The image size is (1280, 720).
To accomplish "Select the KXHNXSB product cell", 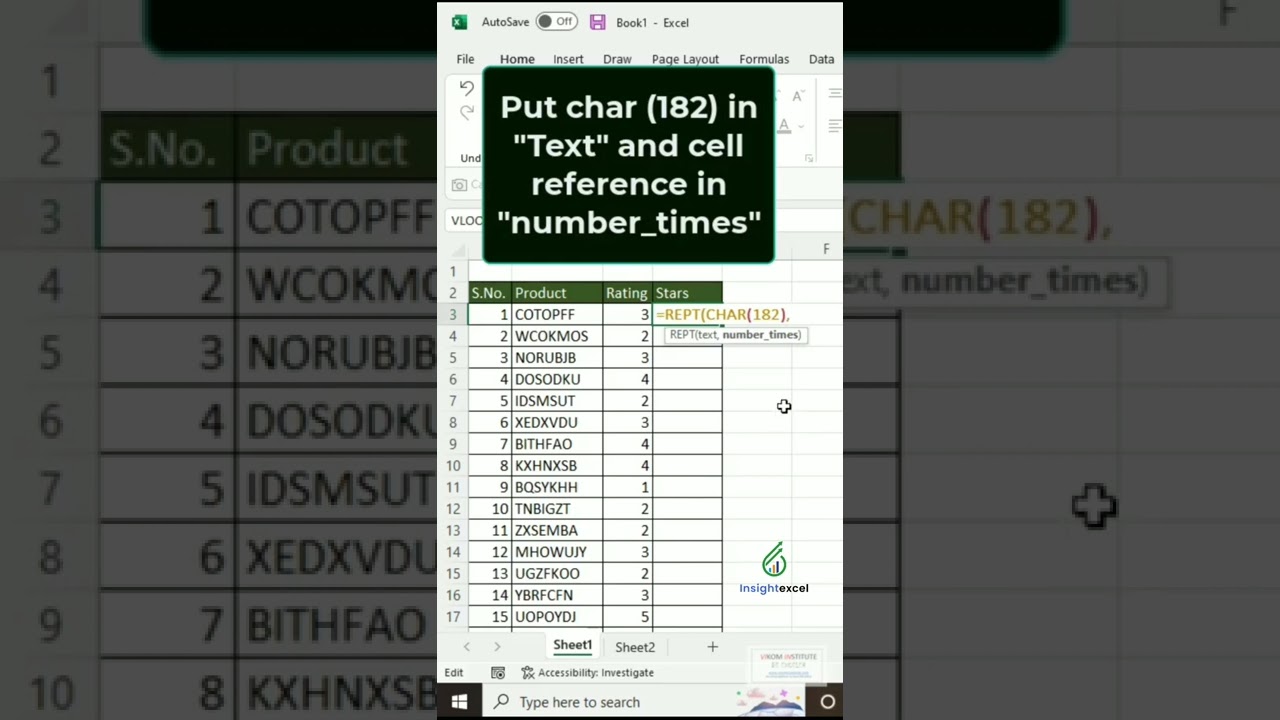I will [557, 465].
